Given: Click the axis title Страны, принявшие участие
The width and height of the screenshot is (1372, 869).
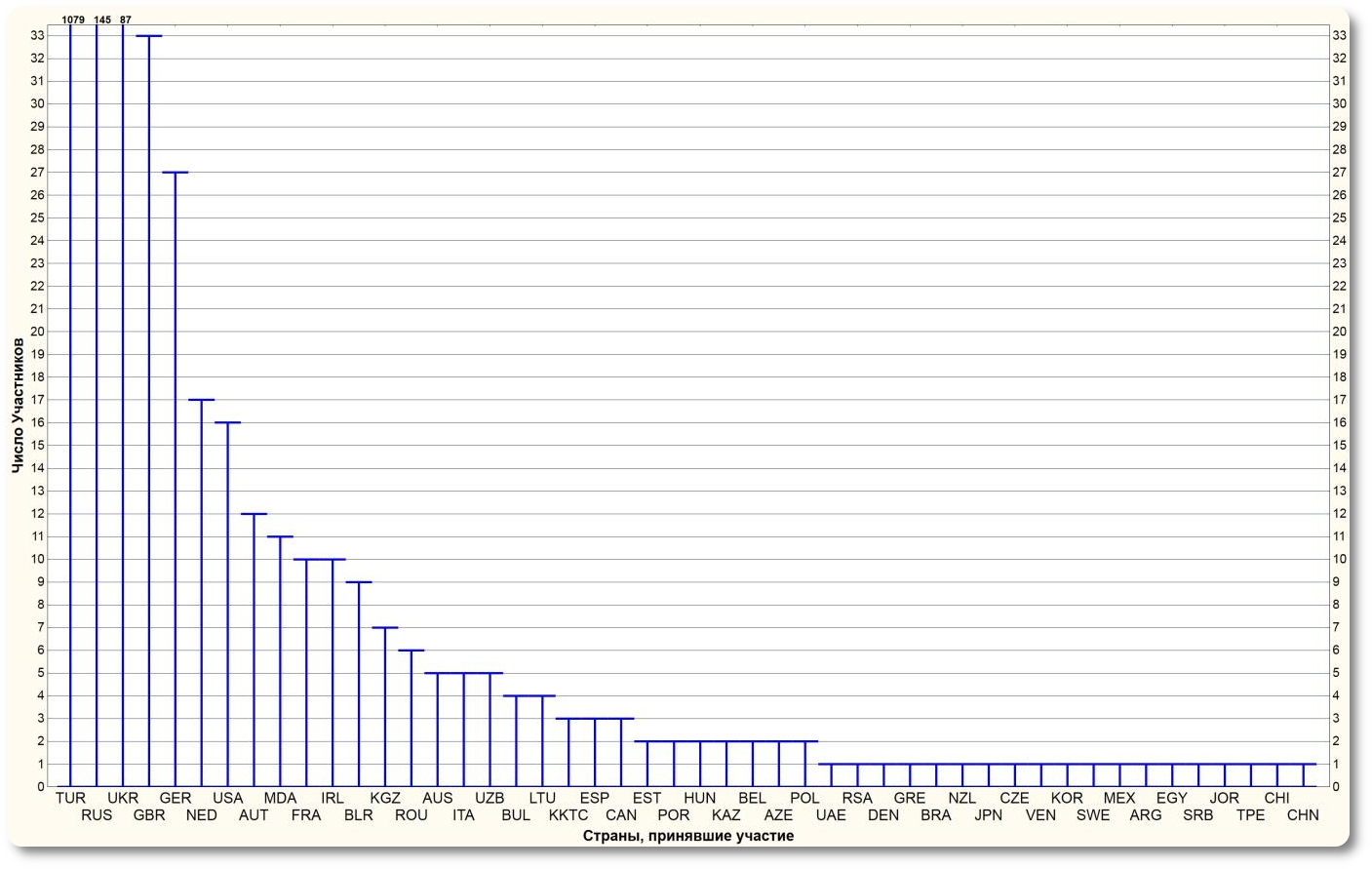Looking at the screenshot, I should click(x=688, y=836).
